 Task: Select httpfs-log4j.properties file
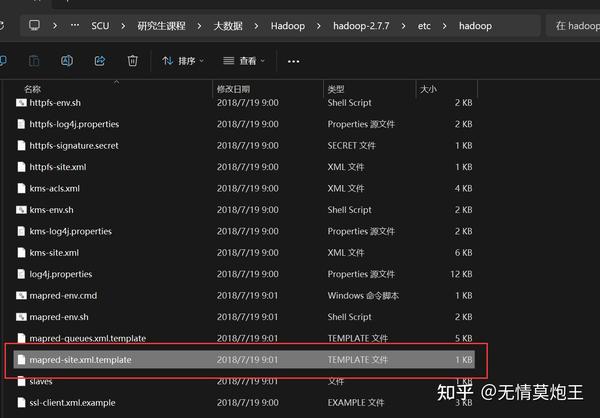point(244,124)
